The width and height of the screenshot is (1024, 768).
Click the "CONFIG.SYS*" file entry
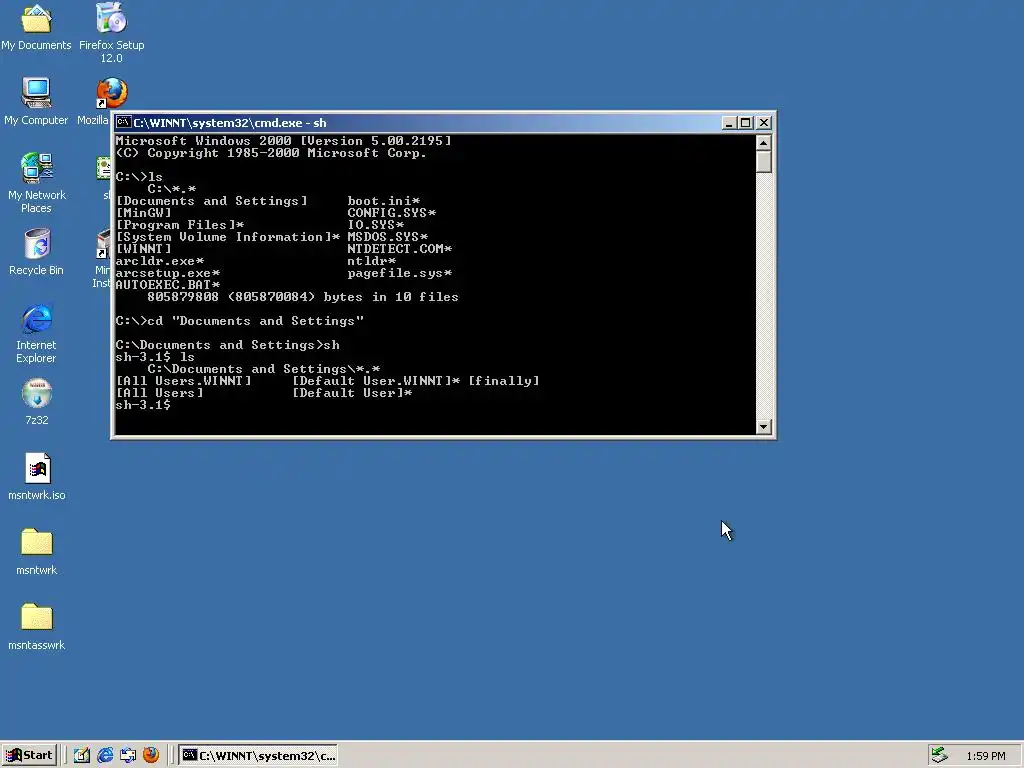(392, 213)
